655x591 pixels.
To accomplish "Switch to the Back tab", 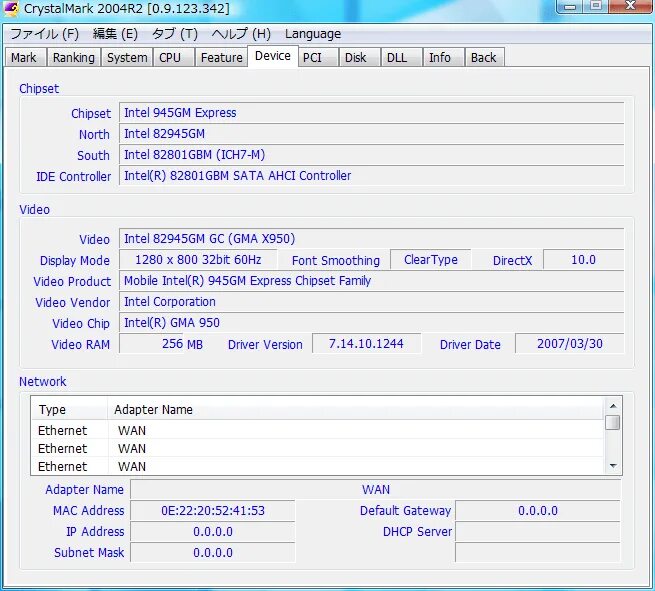I will click(485, 57).
